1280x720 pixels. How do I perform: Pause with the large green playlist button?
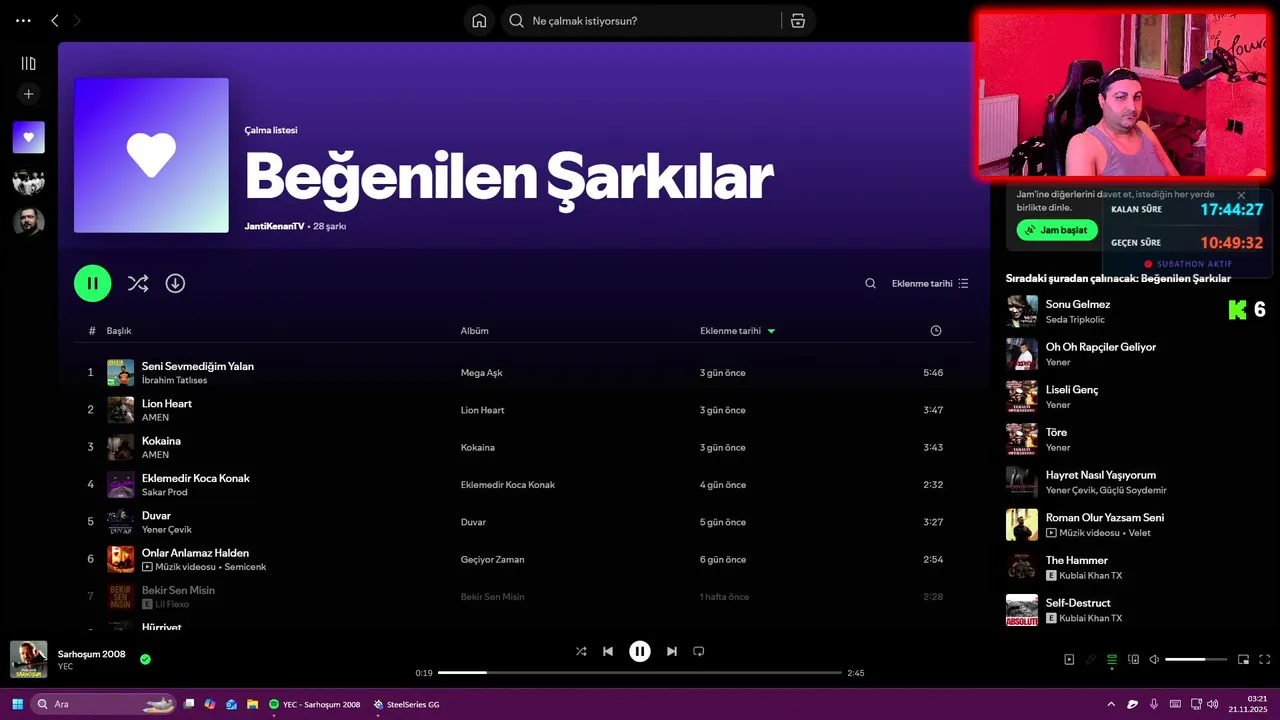[x=92, y=283]
